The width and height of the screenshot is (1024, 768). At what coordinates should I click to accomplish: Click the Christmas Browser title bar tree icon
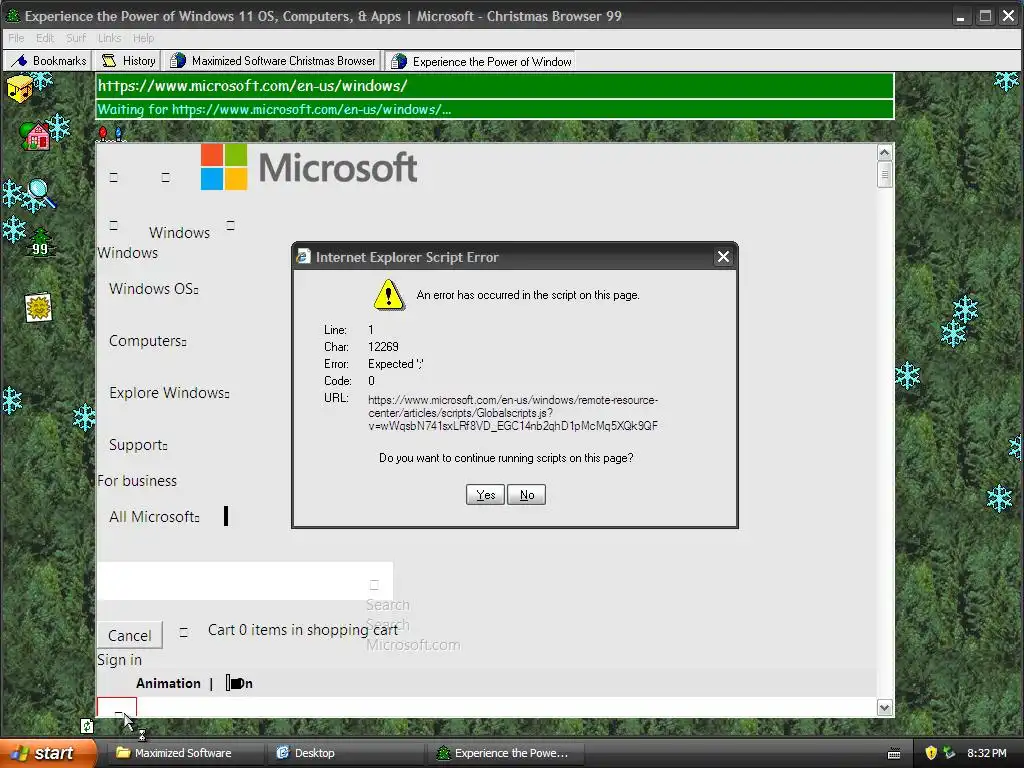(x=12, y=16)
